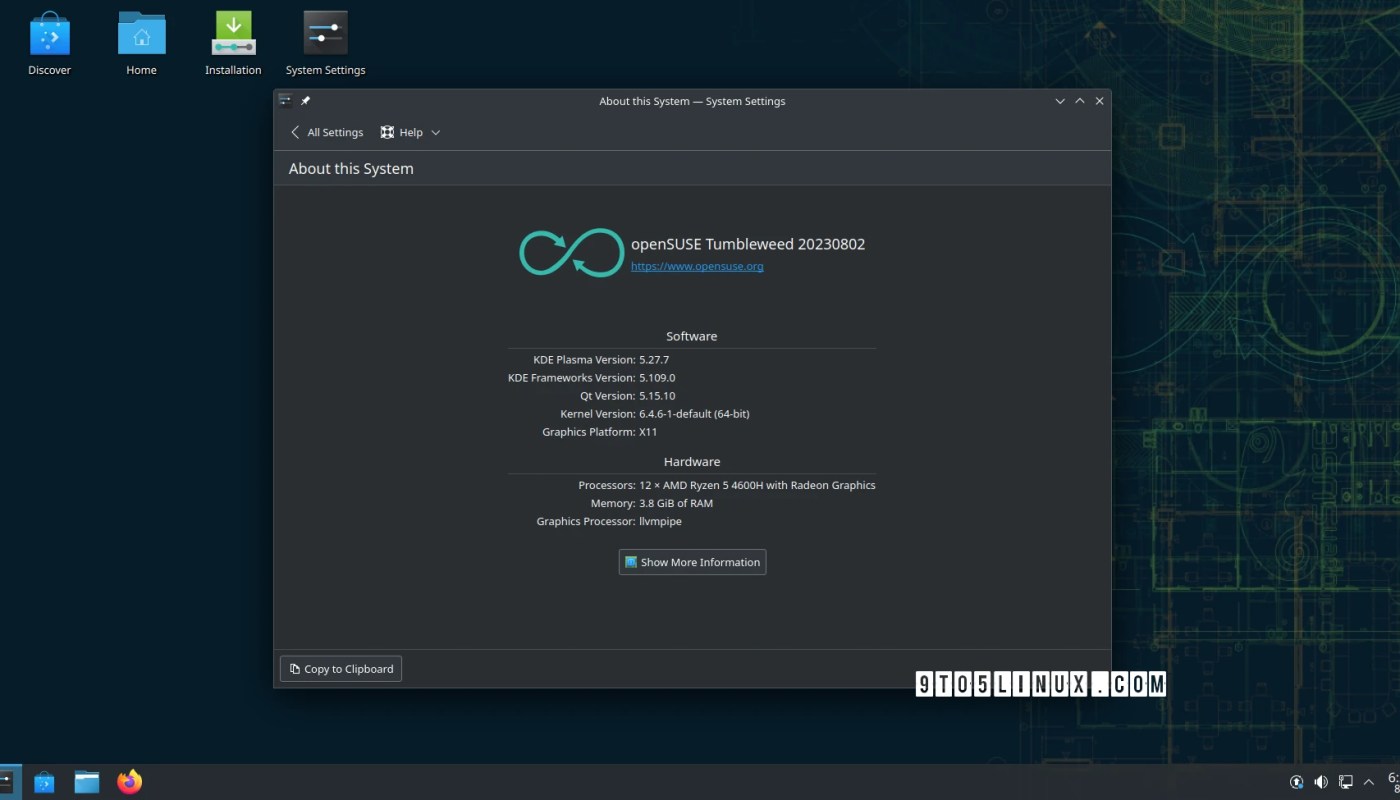This screenshot has width=1400, height=800.
Task: Click the 'Hardware' section heading
Action: tap(692, 462)
